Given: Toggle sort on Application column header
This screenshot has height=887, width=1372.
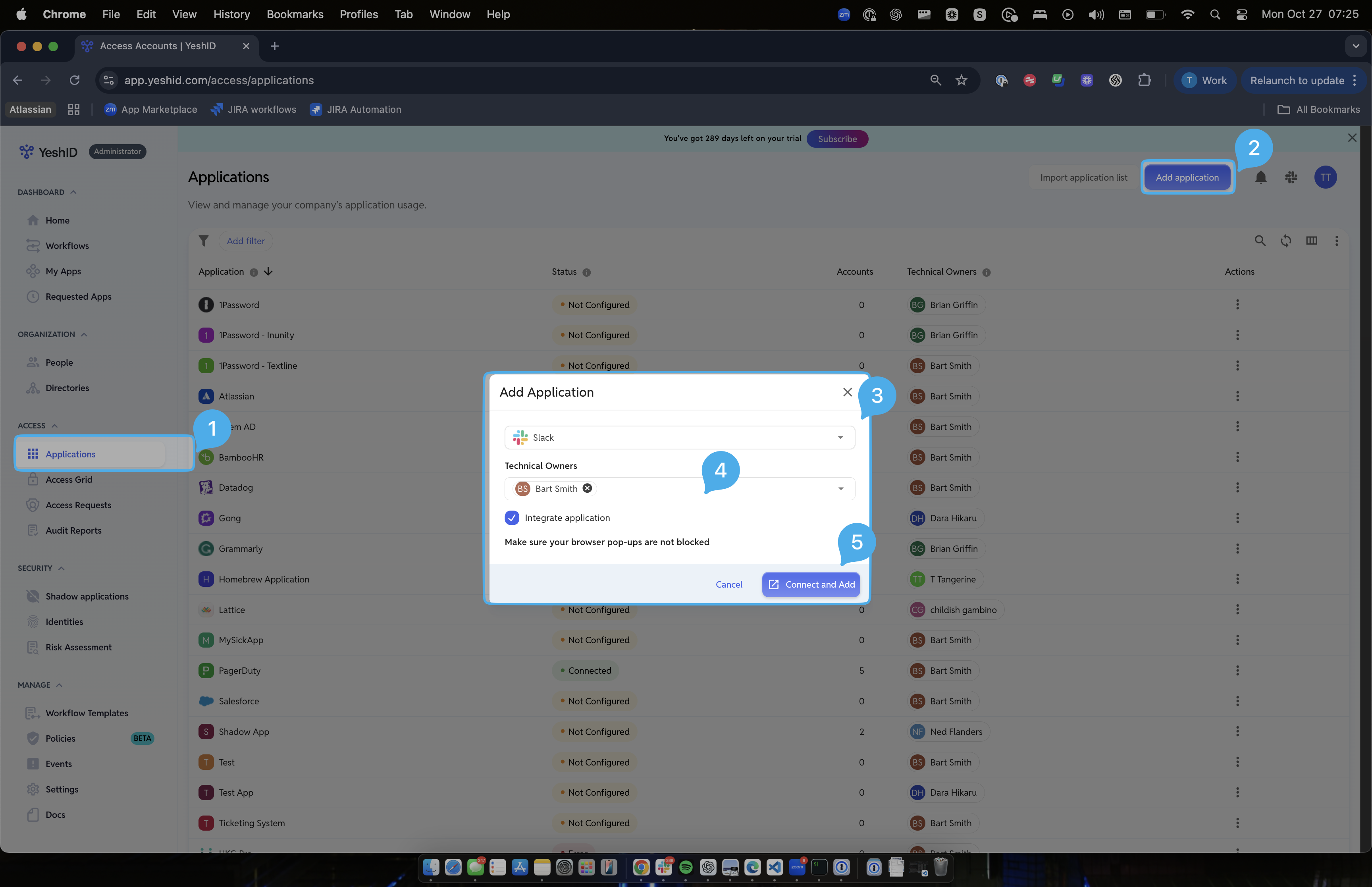Looking at the screenshot, I should point(268,271).
